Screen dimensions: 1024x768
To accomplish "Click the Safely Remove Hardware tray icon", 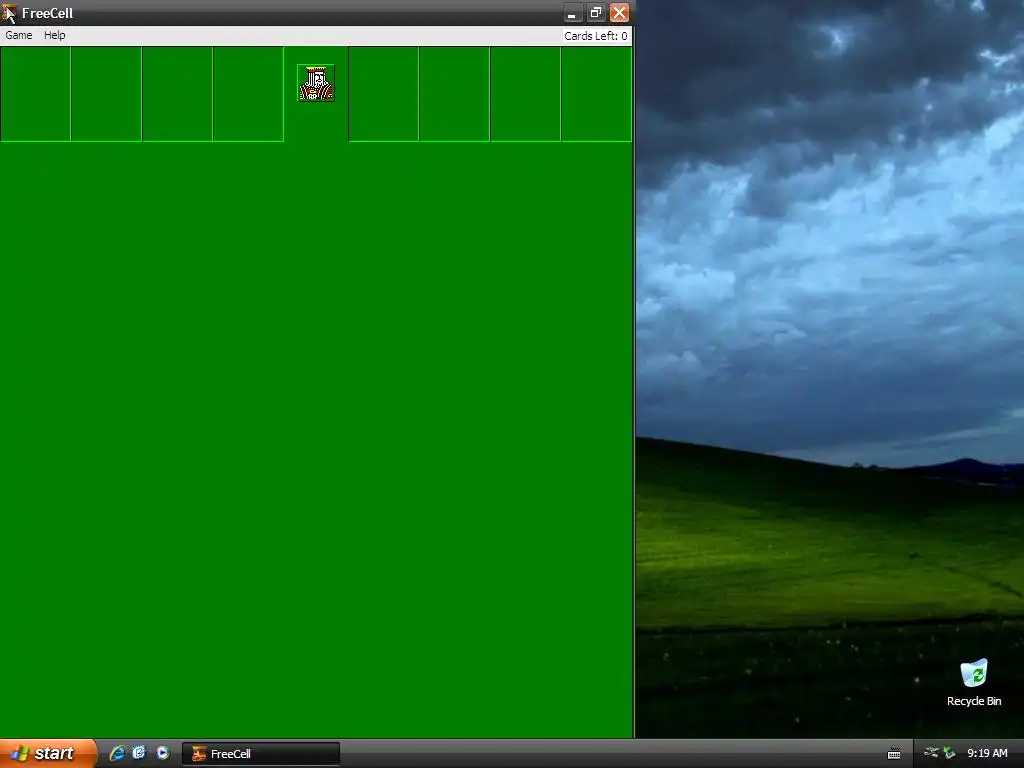I will click(950, 753).
